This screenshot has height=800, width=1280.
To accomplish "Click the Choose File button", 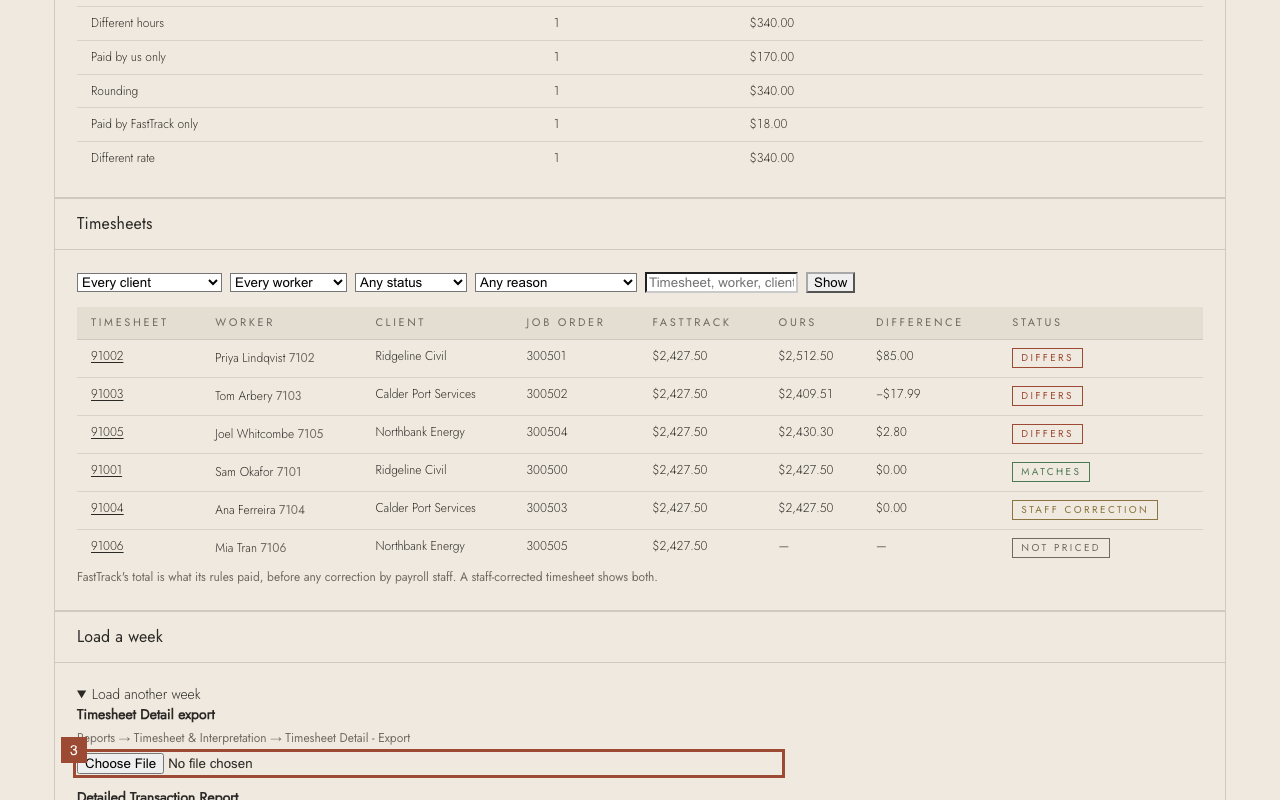I will (121, 763).
